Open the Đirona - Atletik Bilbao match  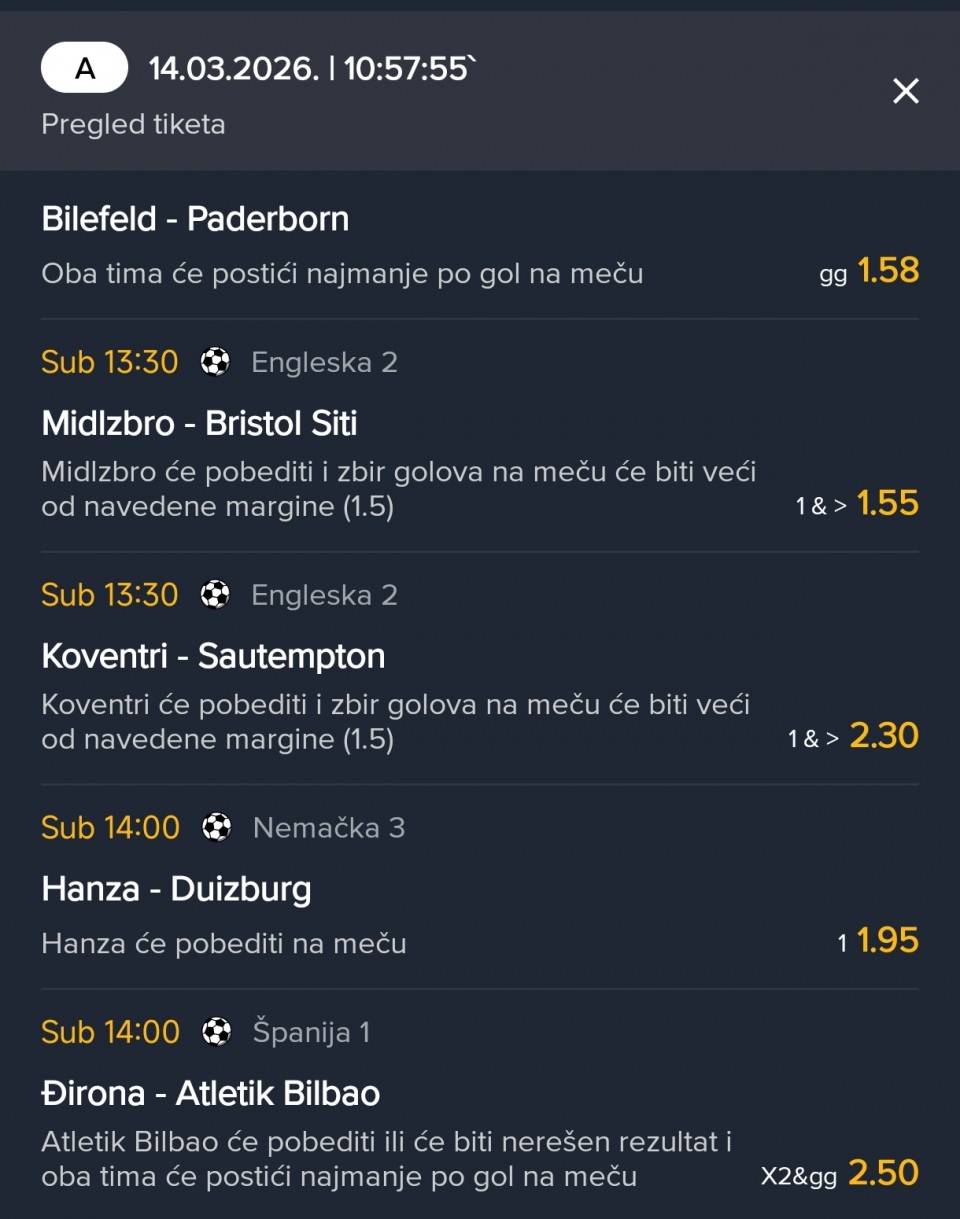tap(210, 1093)
